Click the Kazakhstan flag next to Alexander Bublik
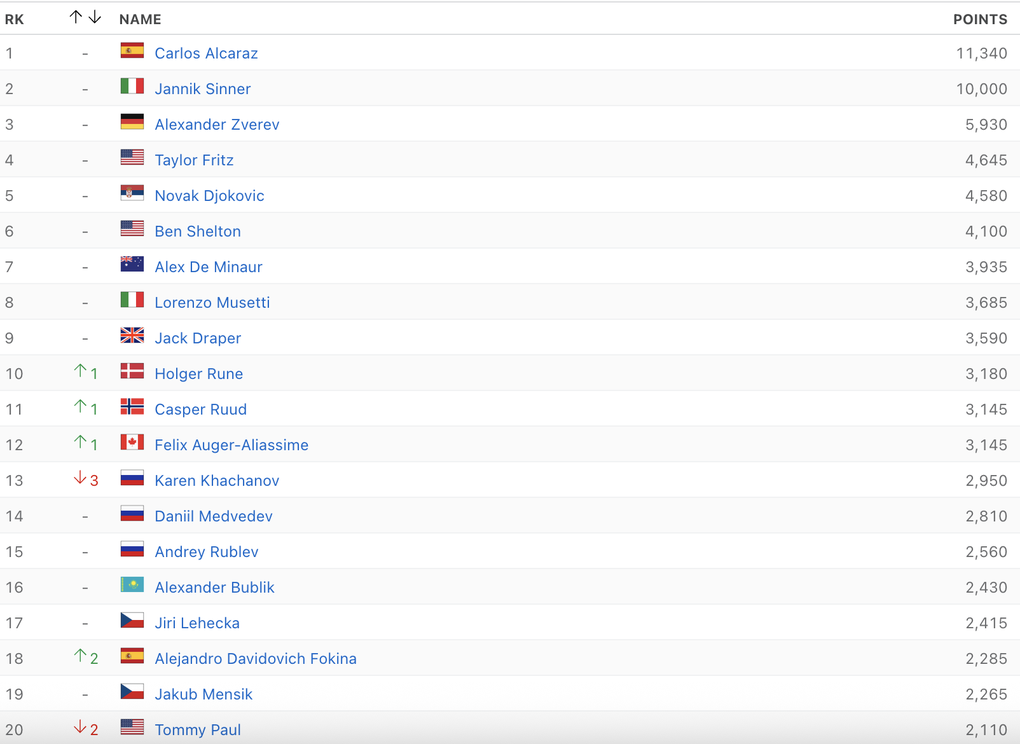 [x=132, y=586]
